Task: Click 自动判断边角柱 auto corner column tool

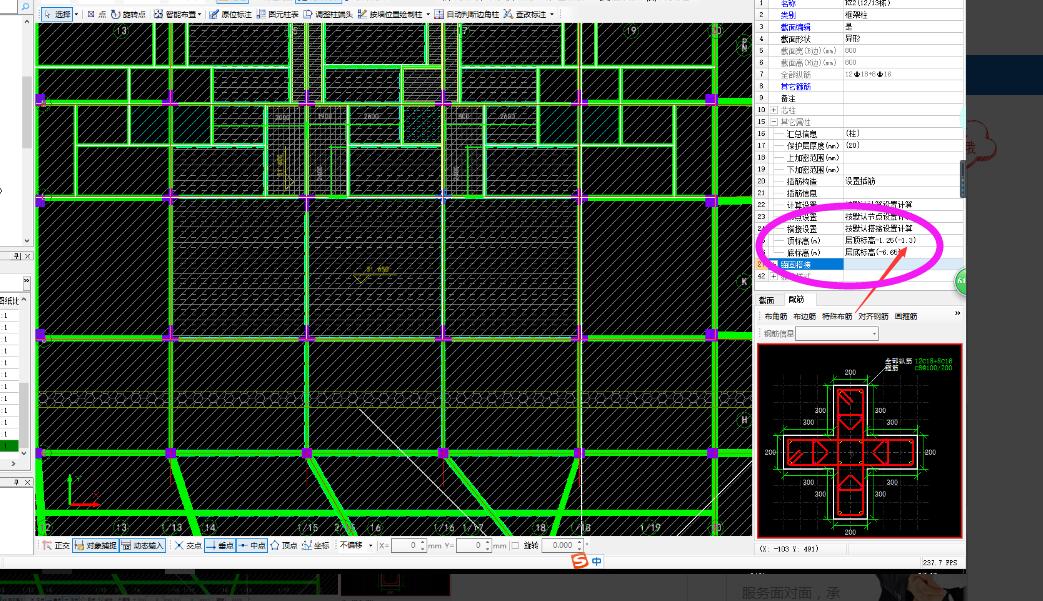Action: (466, 14)
